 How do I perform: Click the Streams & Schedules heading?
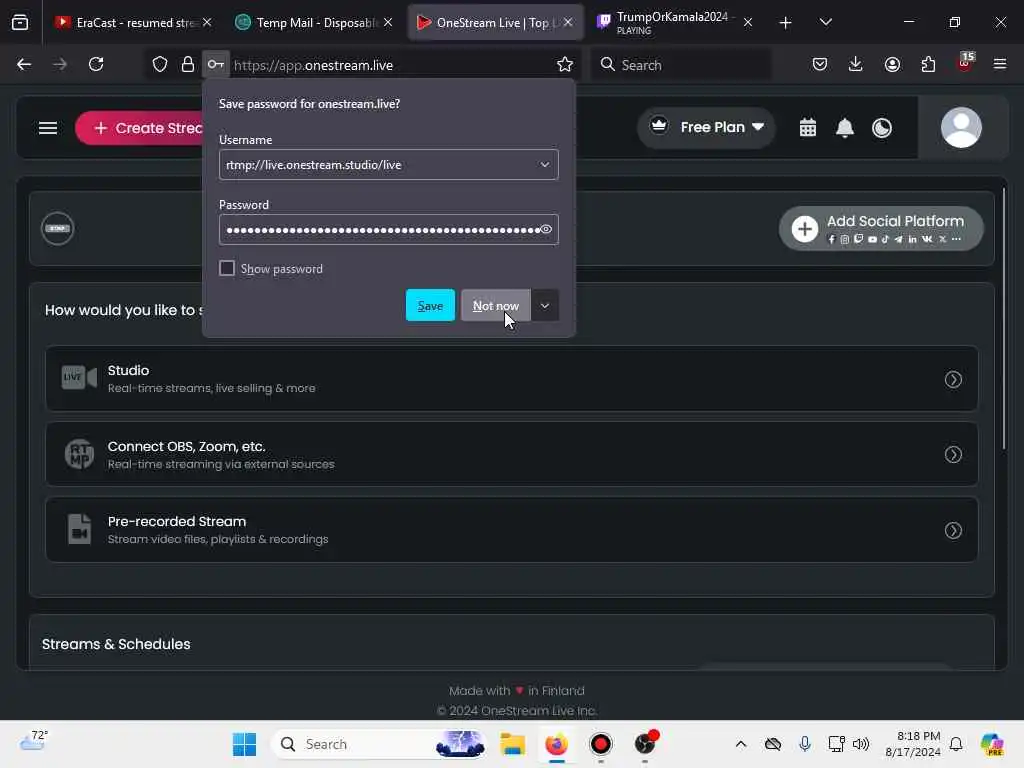click(x=116, y=644)
